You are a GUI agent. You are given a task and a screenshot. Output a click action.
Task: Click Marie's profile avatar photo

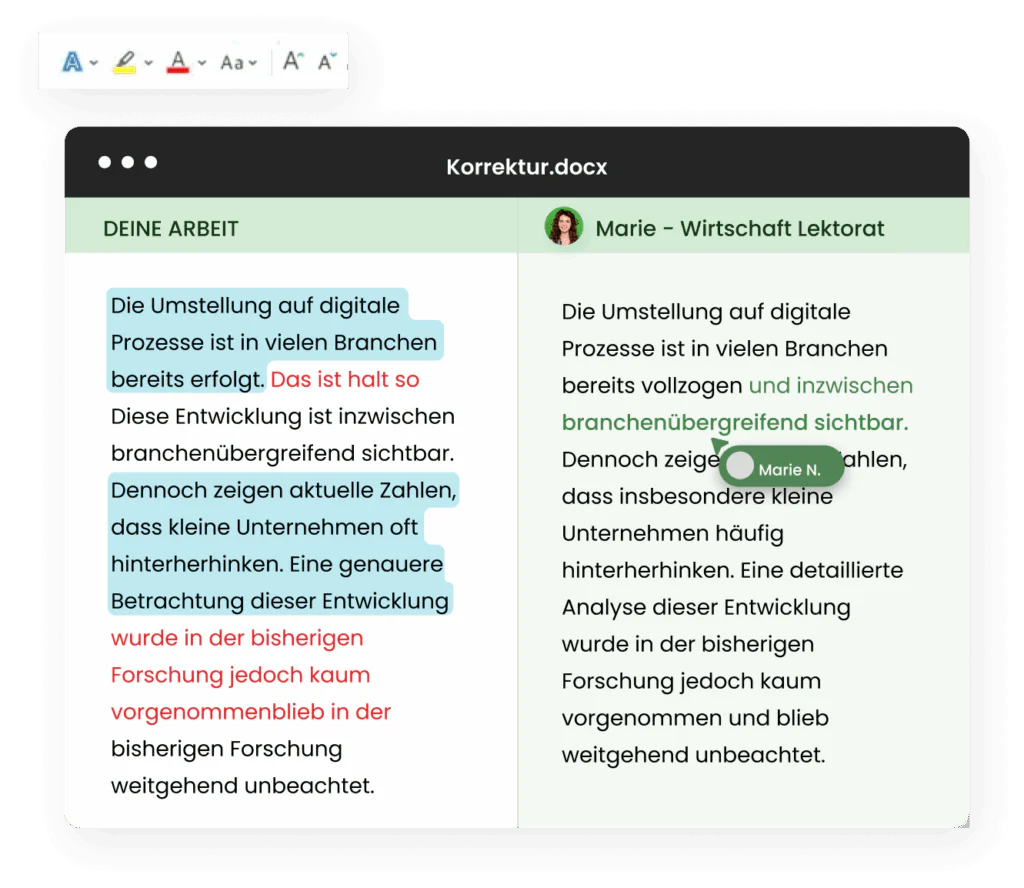563,227
